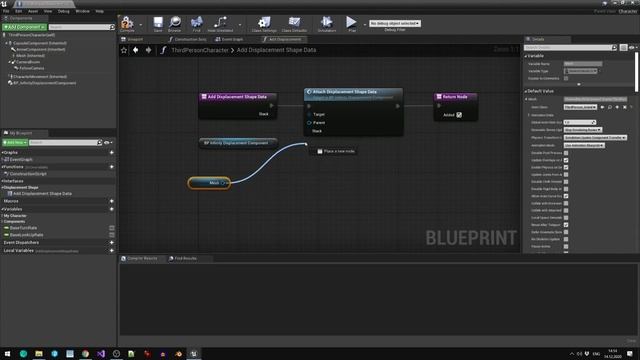Viewport: 640px width, 360px height.
Task: Click the Browse toolbar icon
Action: click(x=175, y=24)
